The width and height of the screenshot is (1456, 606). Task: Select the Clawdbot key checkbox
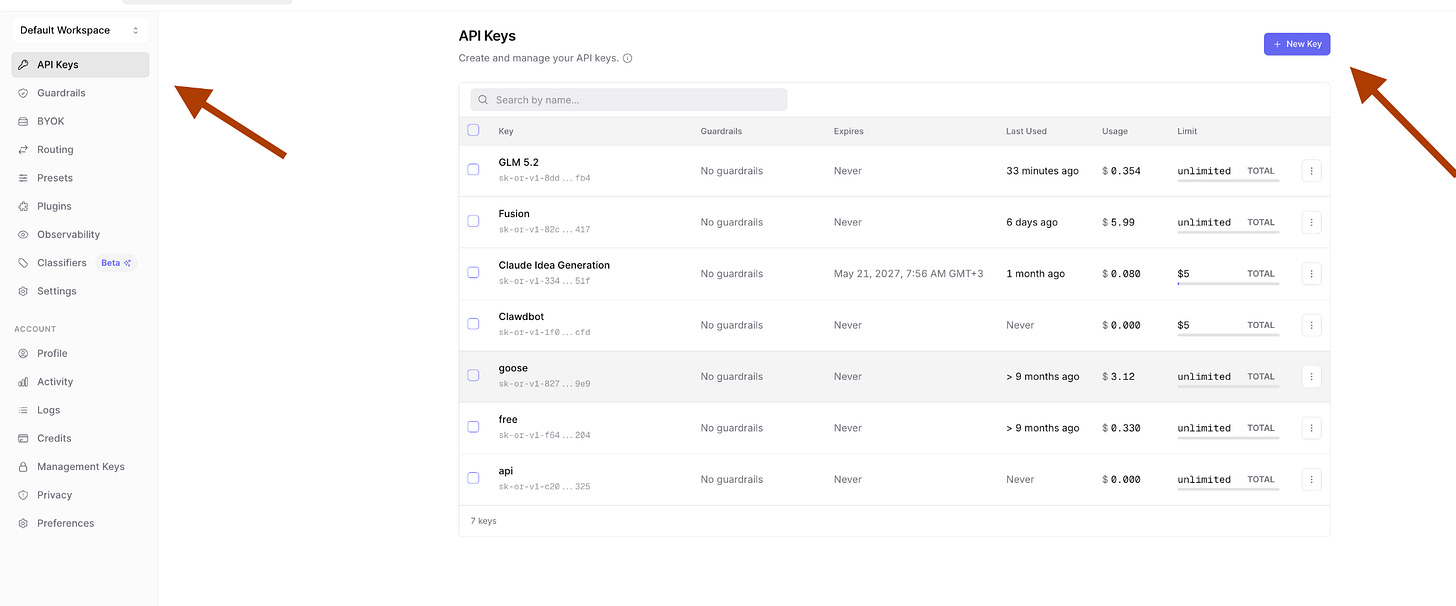click(x=473, y=324)
